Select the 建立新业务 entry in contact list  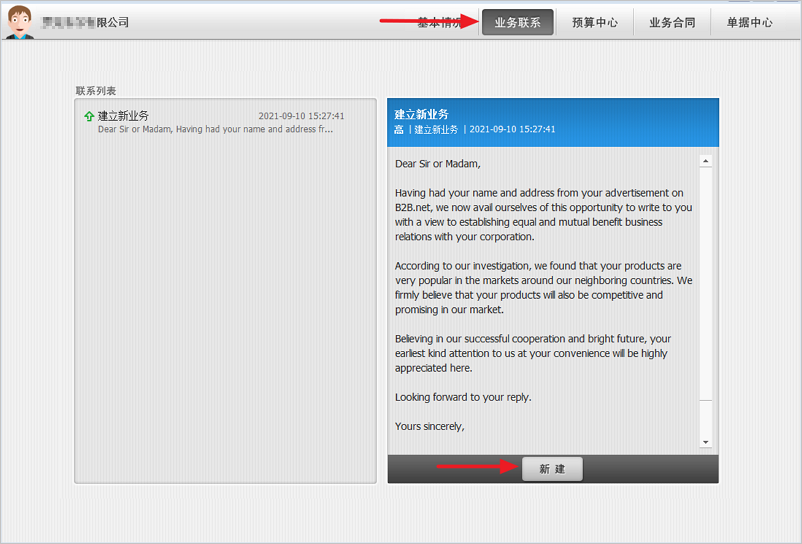[x=123, y=116]
